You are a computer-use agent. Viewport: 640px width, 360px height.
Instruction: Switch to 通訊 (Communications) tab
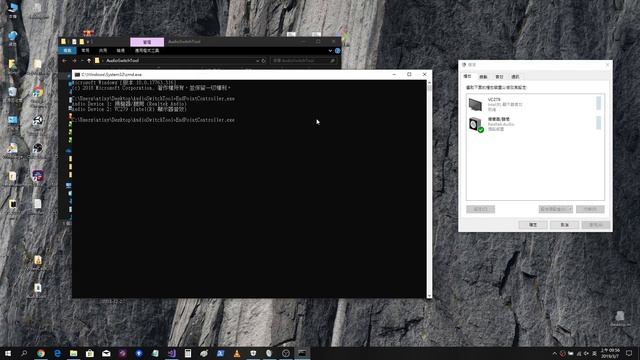(x=516, y=77)
